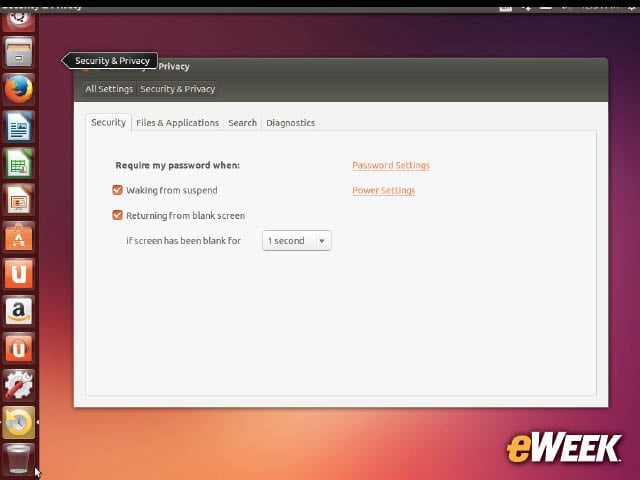Open the Password Settings link
This screenshot has height=480, width=640.
391,165
